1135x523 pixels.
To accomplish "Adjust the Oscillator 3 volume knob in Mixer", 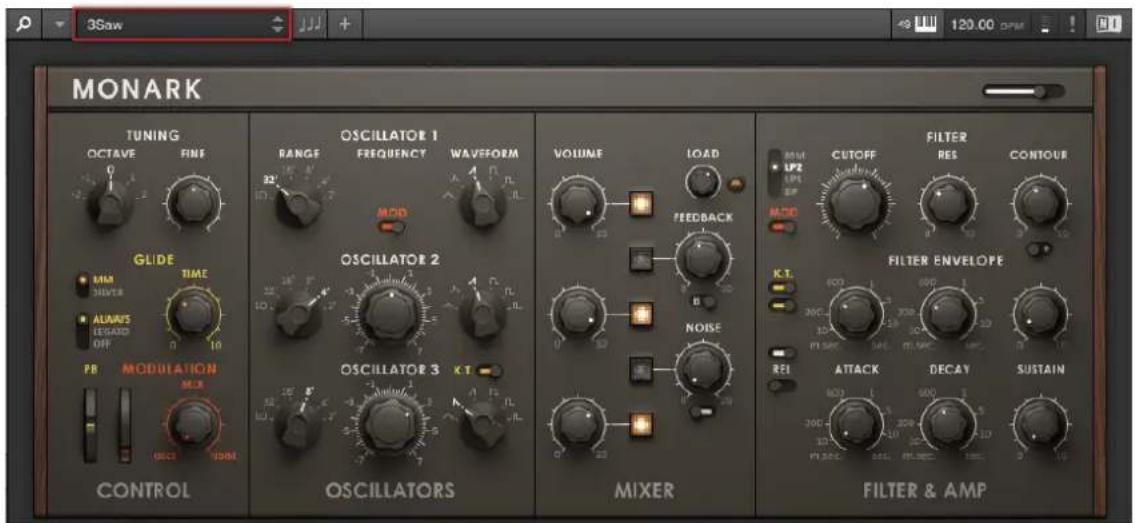I will pyautogui.click(x=578, y=424).
